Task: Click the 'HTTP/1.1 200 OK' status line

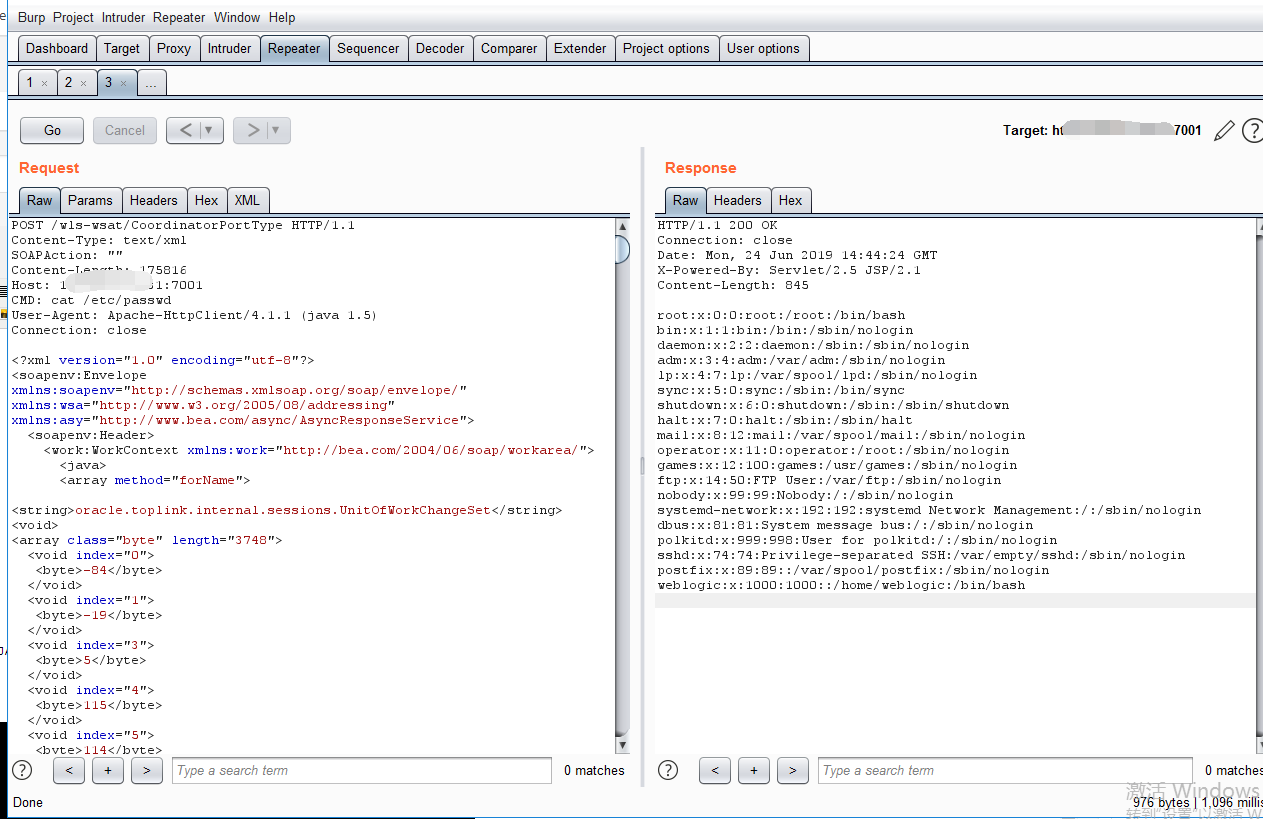Action: point(717,225)
